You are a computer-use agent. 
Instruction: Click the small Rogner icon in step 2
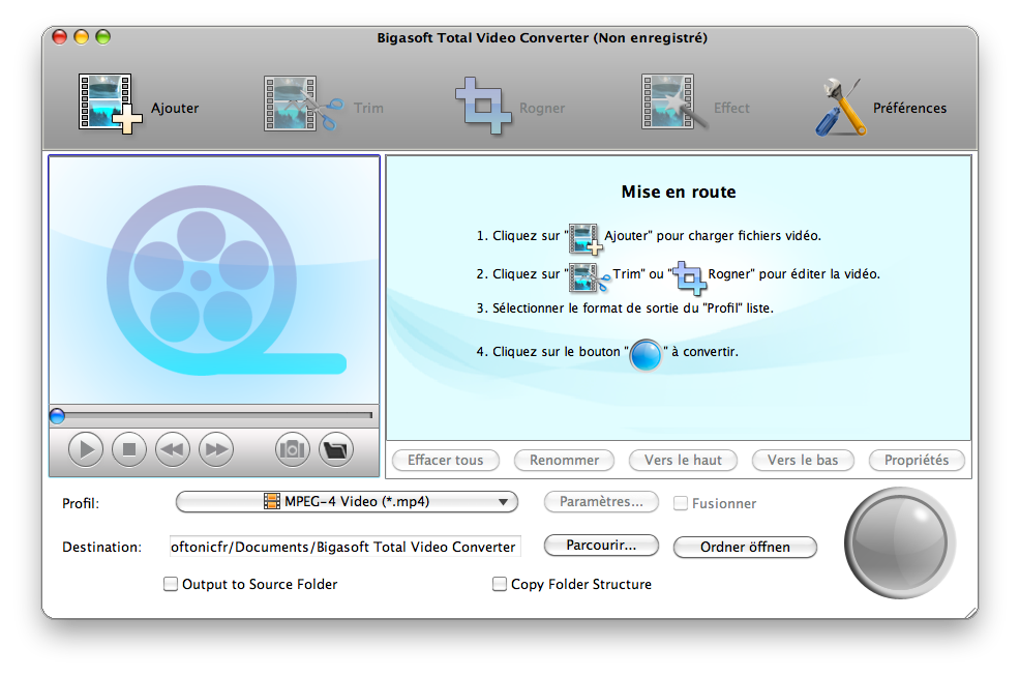click(688, 278)
